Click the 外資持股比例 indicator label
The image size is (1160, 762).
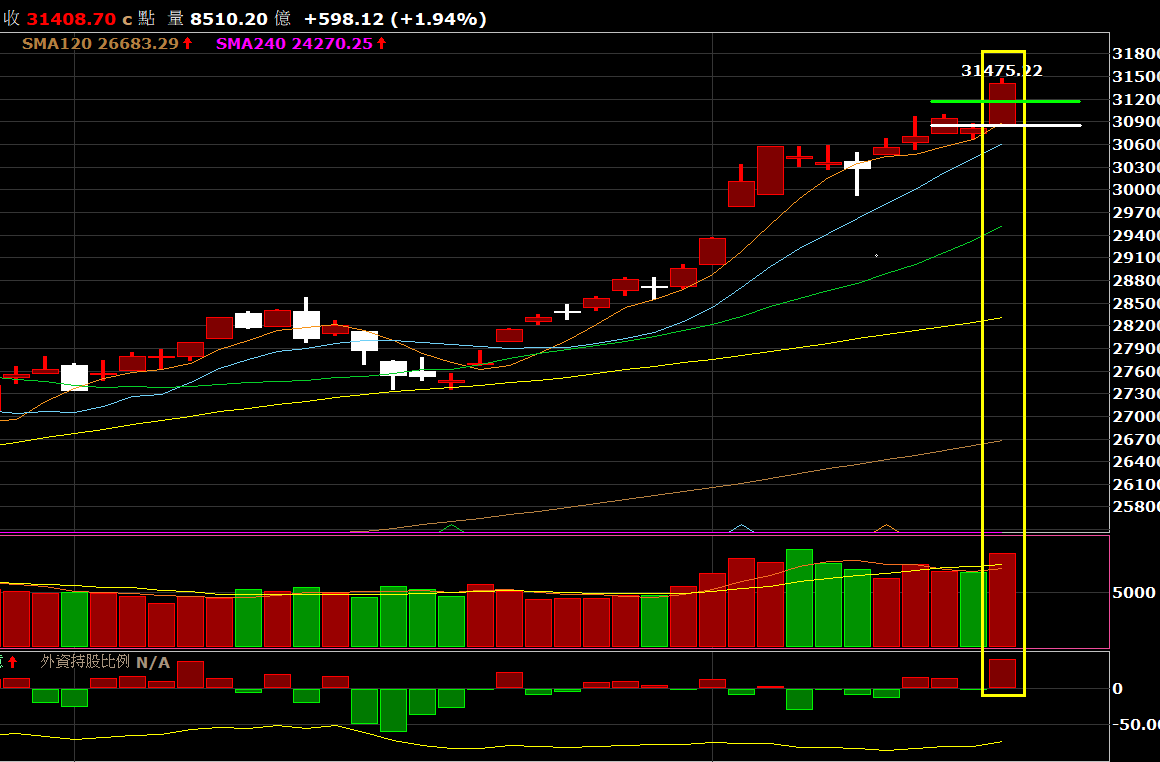click(85, 662)
